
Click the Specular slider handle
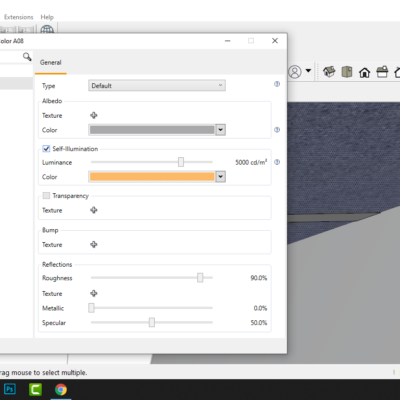click(x=152, y=322)
